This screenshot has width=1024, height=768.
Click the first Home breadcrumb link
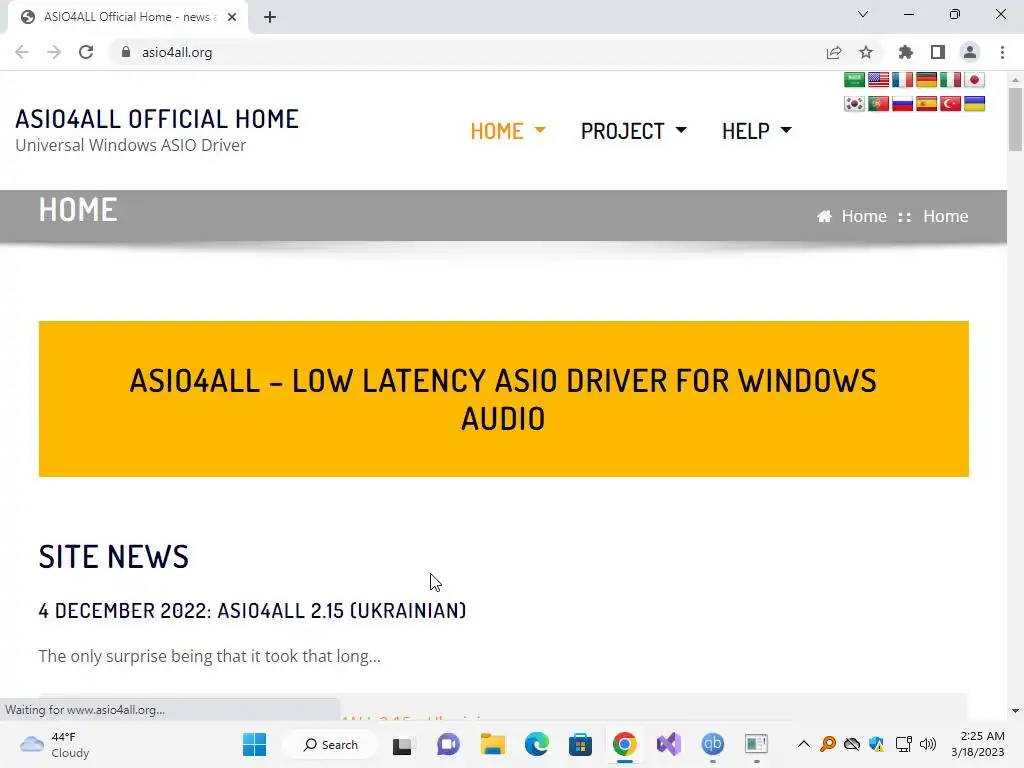click(863, 216)
